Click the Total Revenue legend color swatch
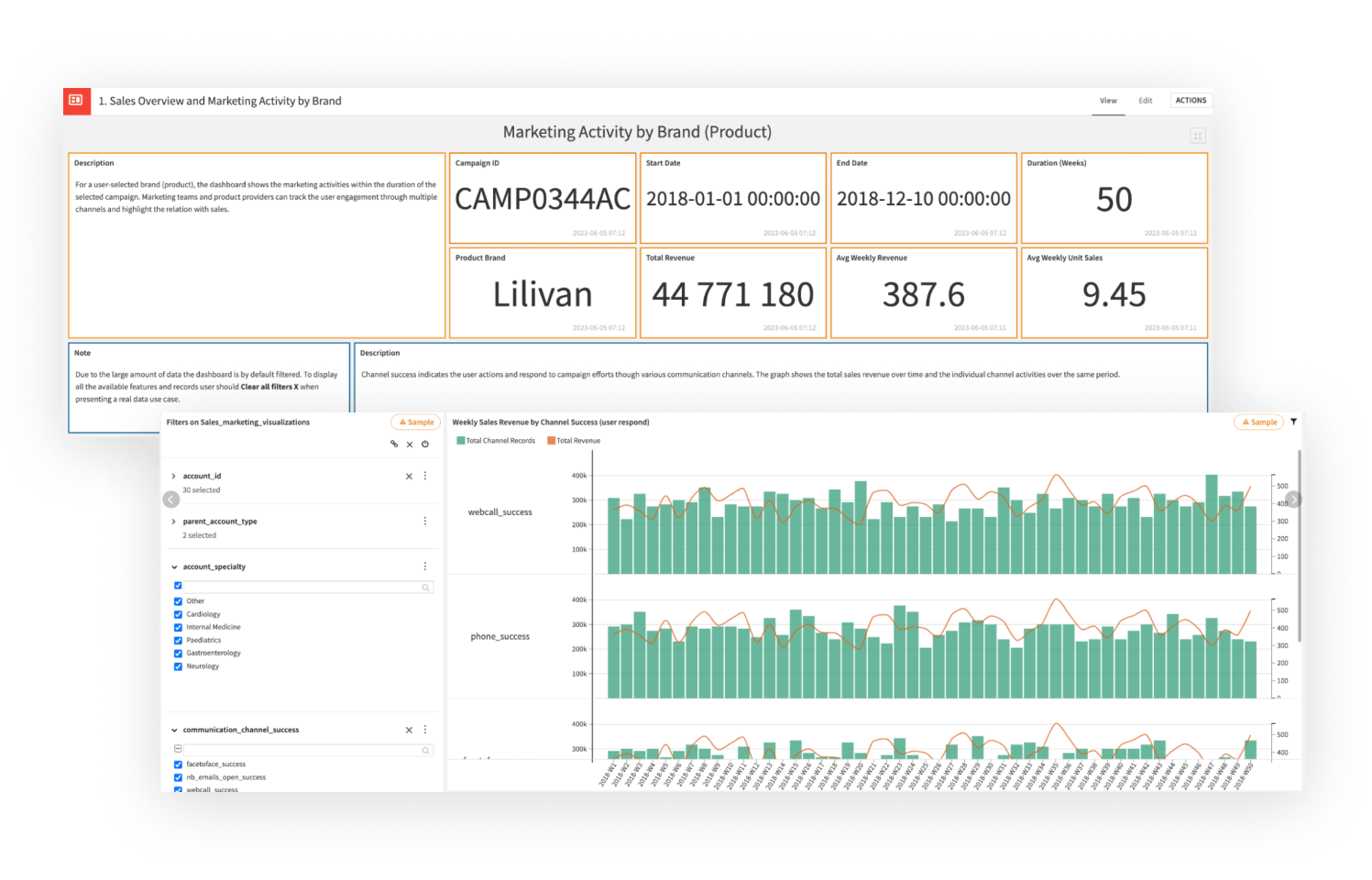Screen dimensions: 1372x880 552,441
